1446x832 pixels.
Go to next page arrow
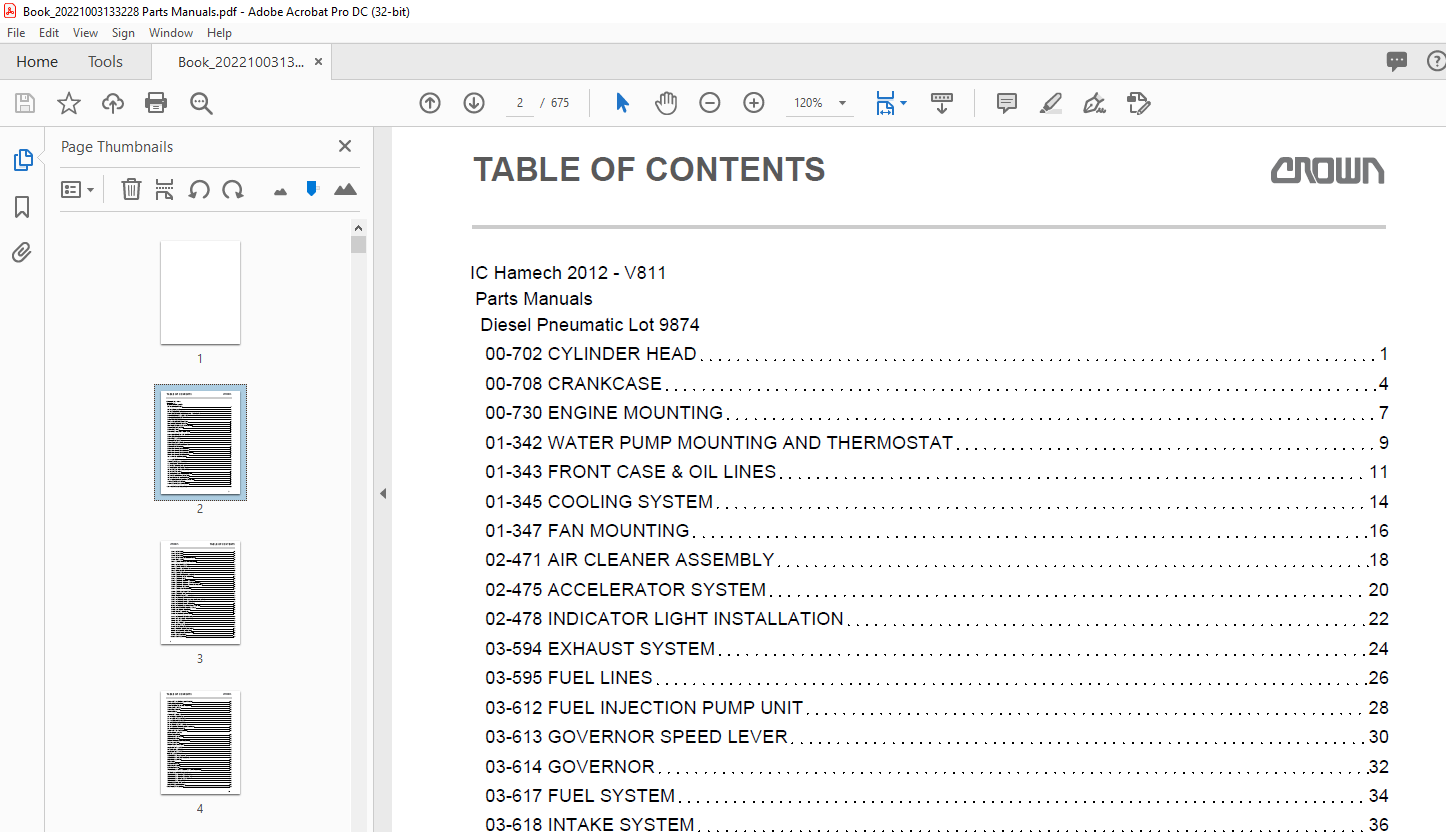coord(474,103)
